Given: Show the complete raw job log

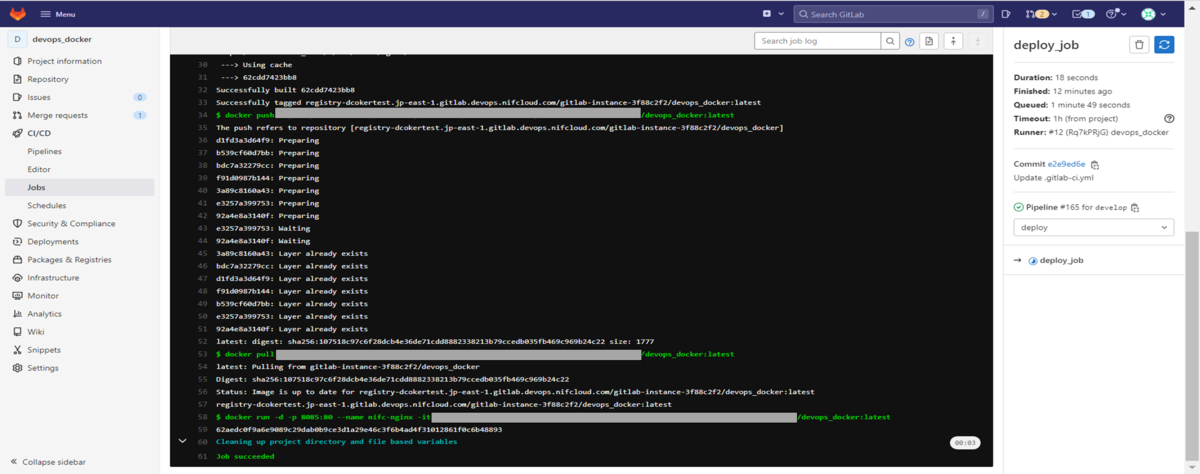Looking at the screenshot, I should pyautogui.click(x=929, y=41).
